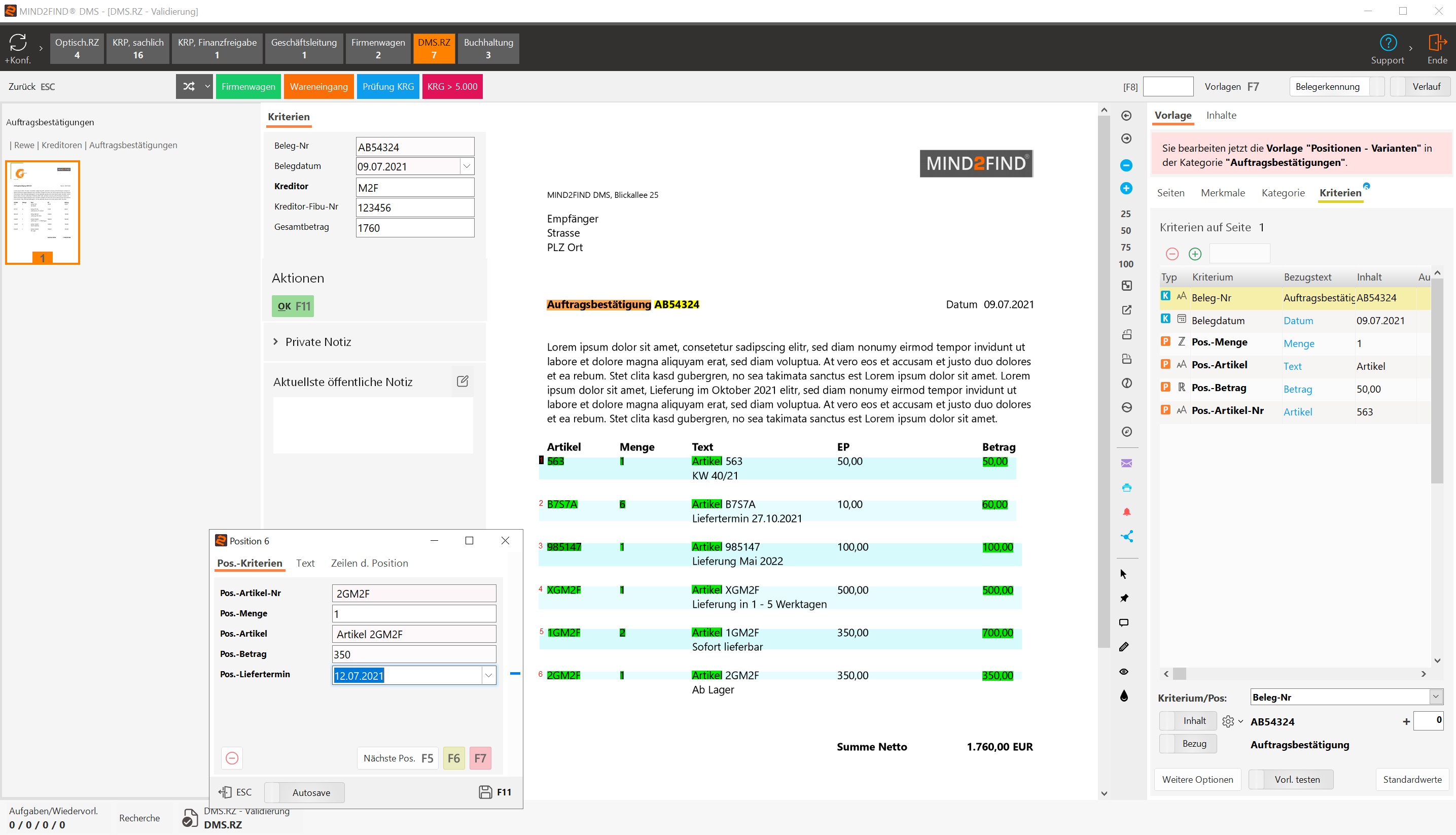Select the pencil annotation tool

1123,647
